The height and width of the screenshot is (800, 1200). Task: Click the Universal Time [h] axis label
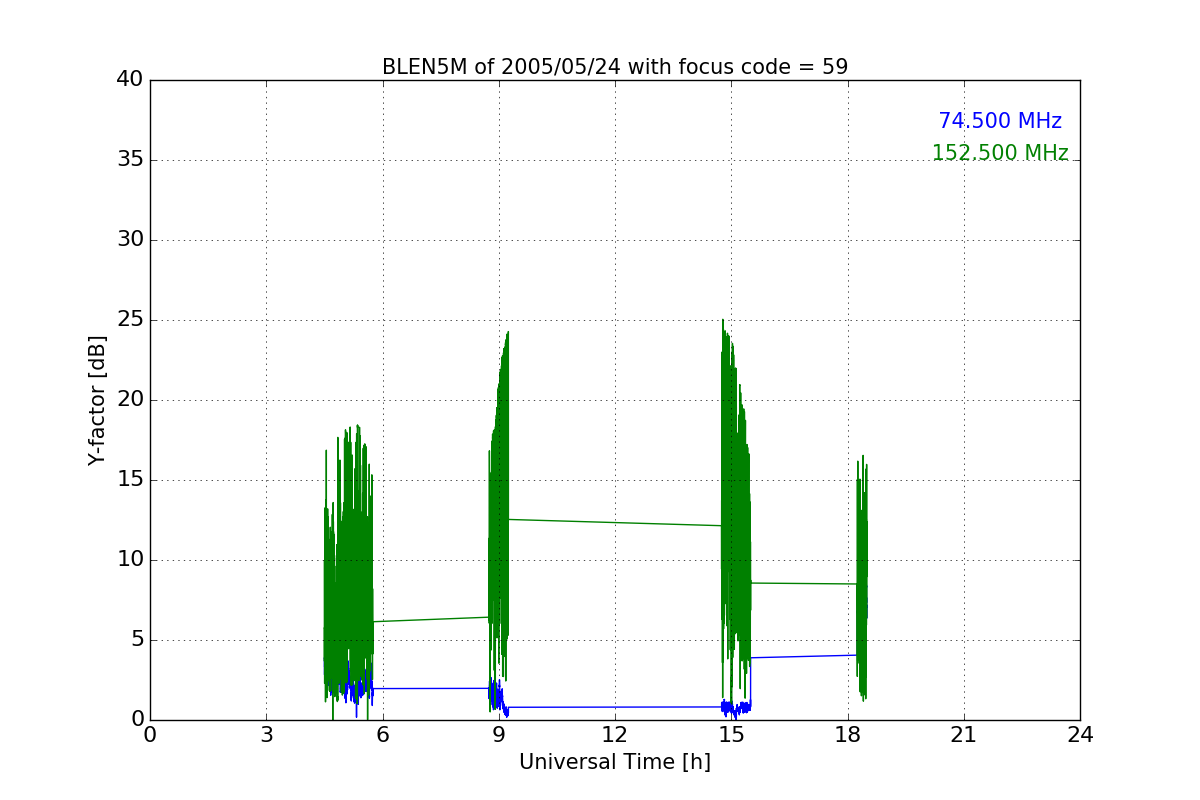coord(615,762)
